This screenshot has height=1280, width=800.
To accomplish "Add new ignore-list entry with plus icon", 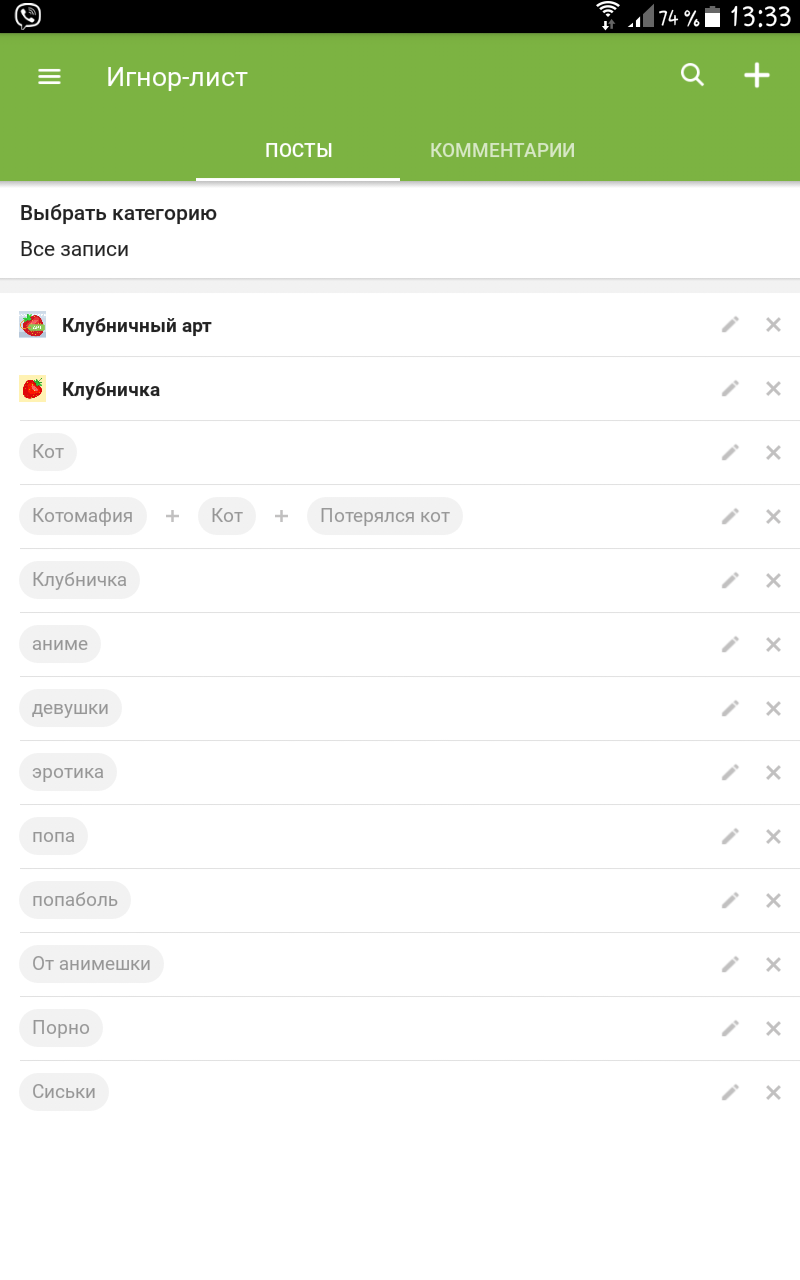I will pyautogui.click(x=757, y=75).
